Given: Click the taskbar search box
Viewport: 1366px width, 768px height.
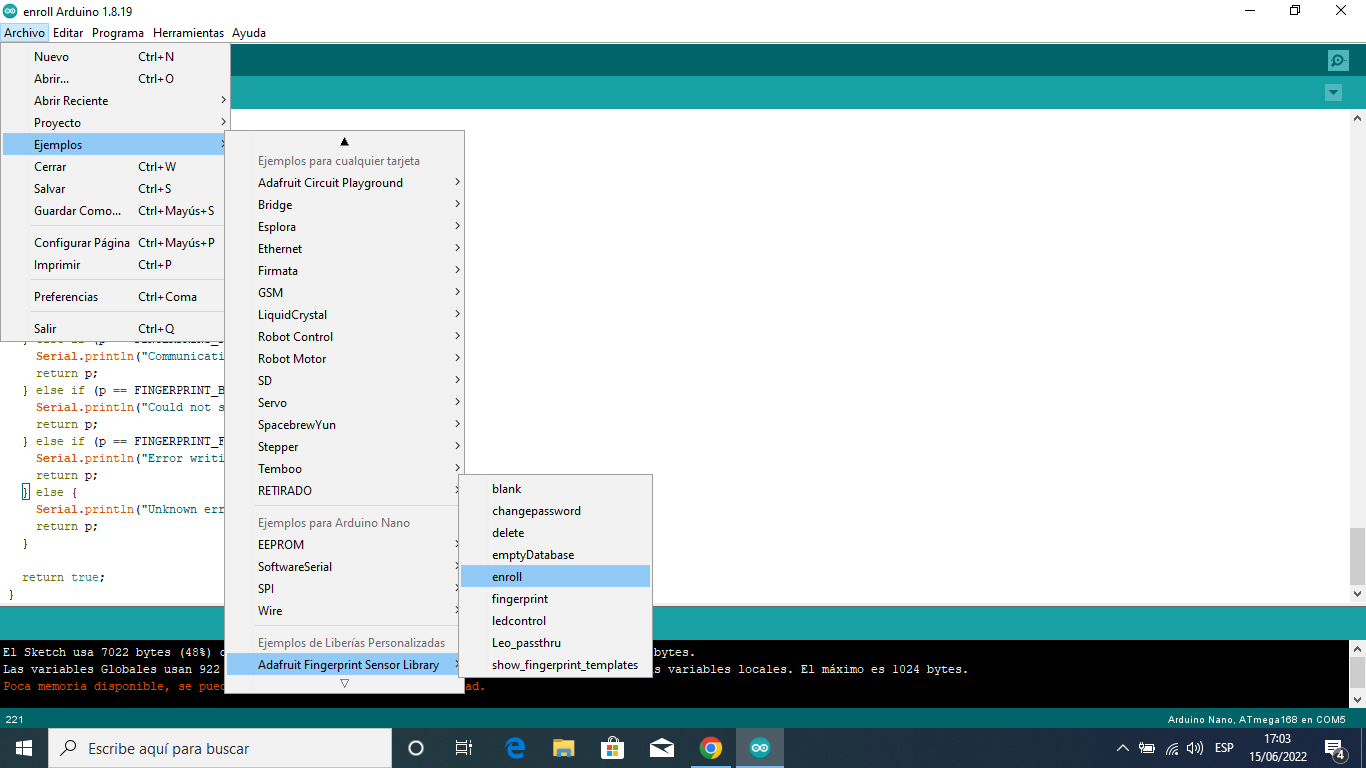Looking at the screenshot, I should [220, 748].
